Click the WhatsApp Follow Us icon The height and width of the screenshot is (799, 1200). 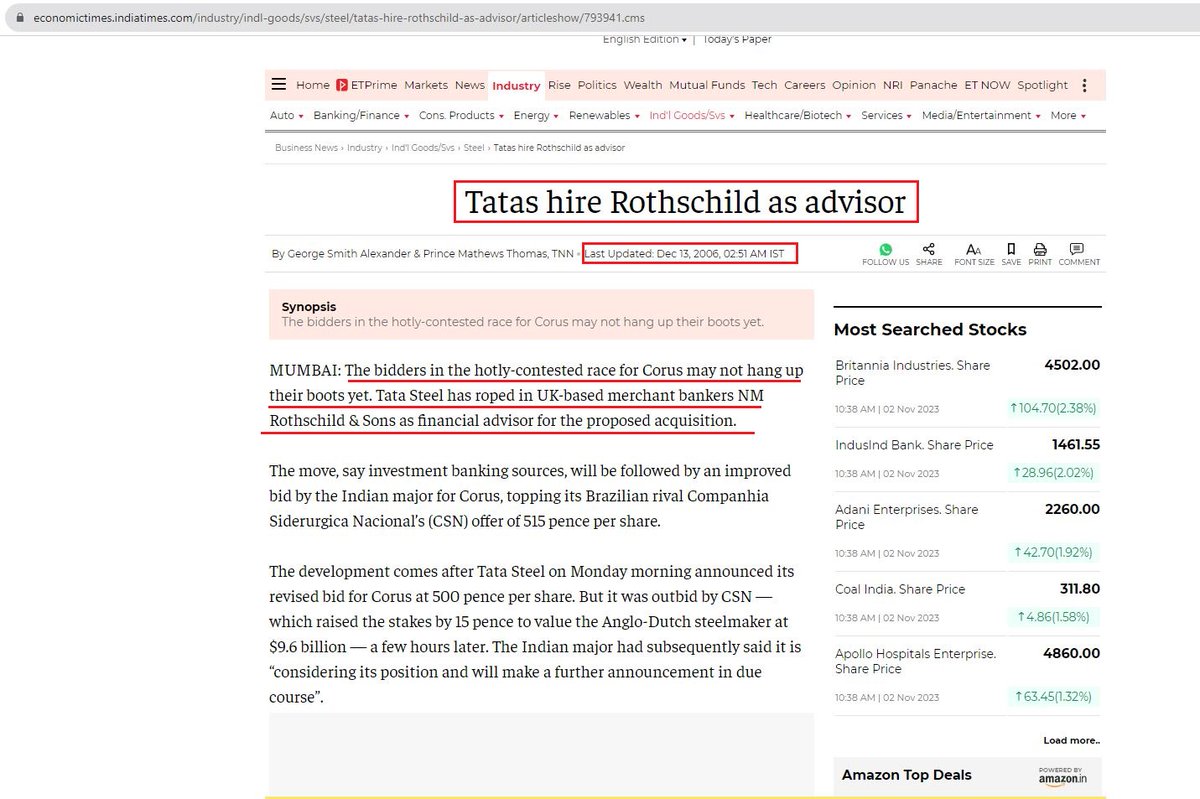(x=886, y=249)
